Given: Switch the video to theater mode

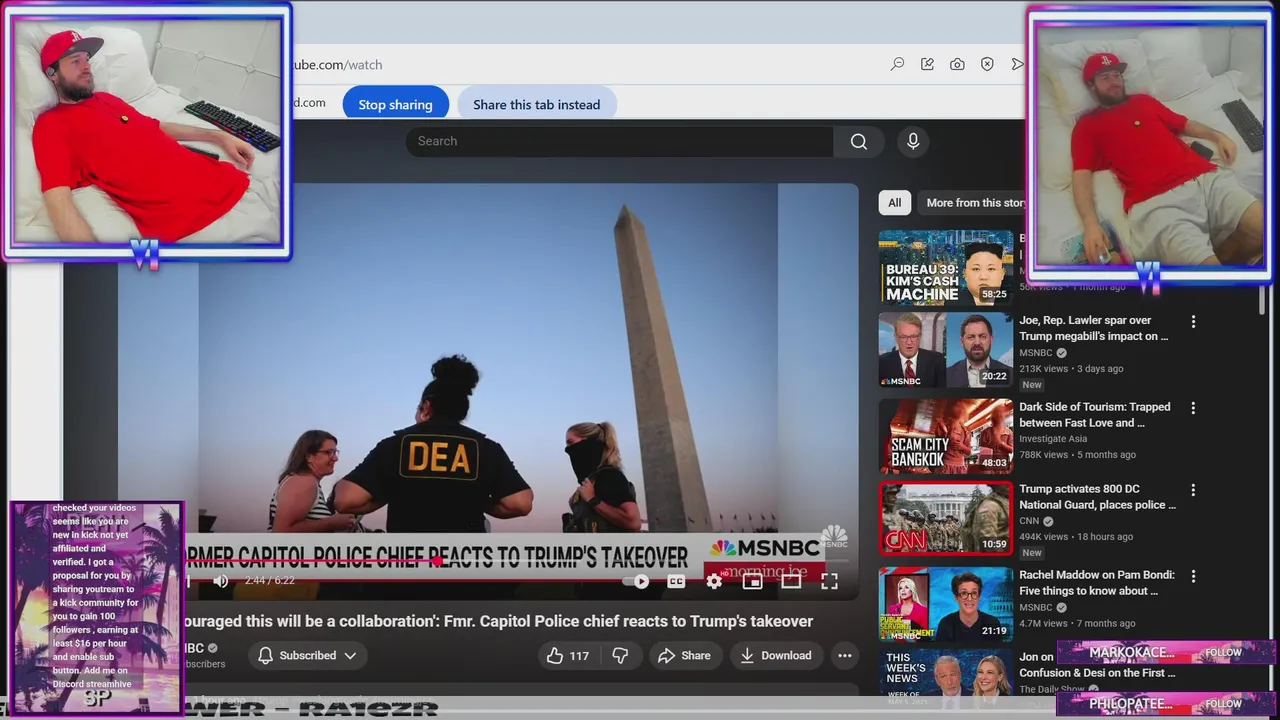Looking at the screenshot, I should pos(791,581).
